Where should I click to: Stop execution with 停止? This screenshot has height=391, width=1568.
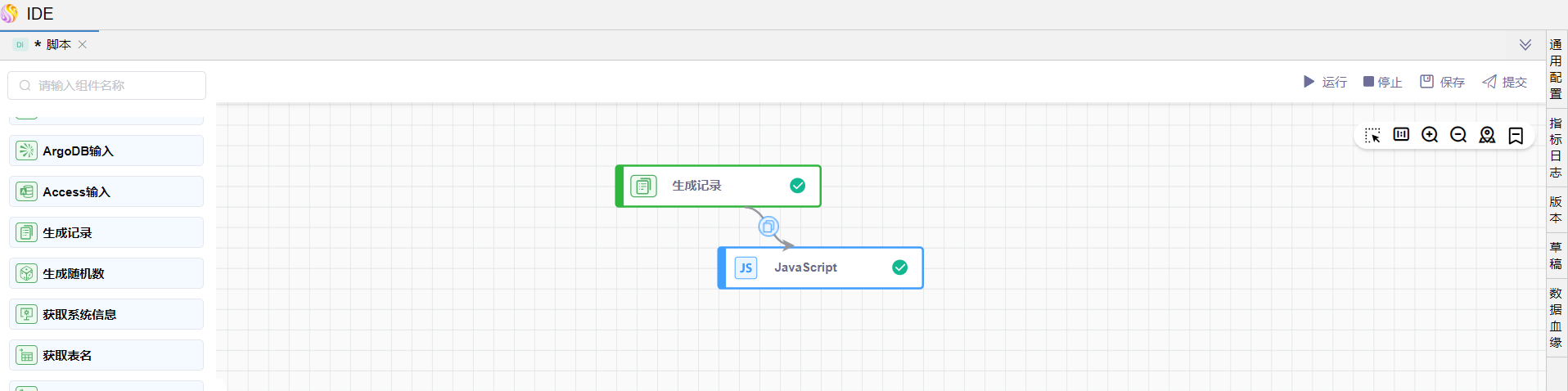tap(1383, 82)
